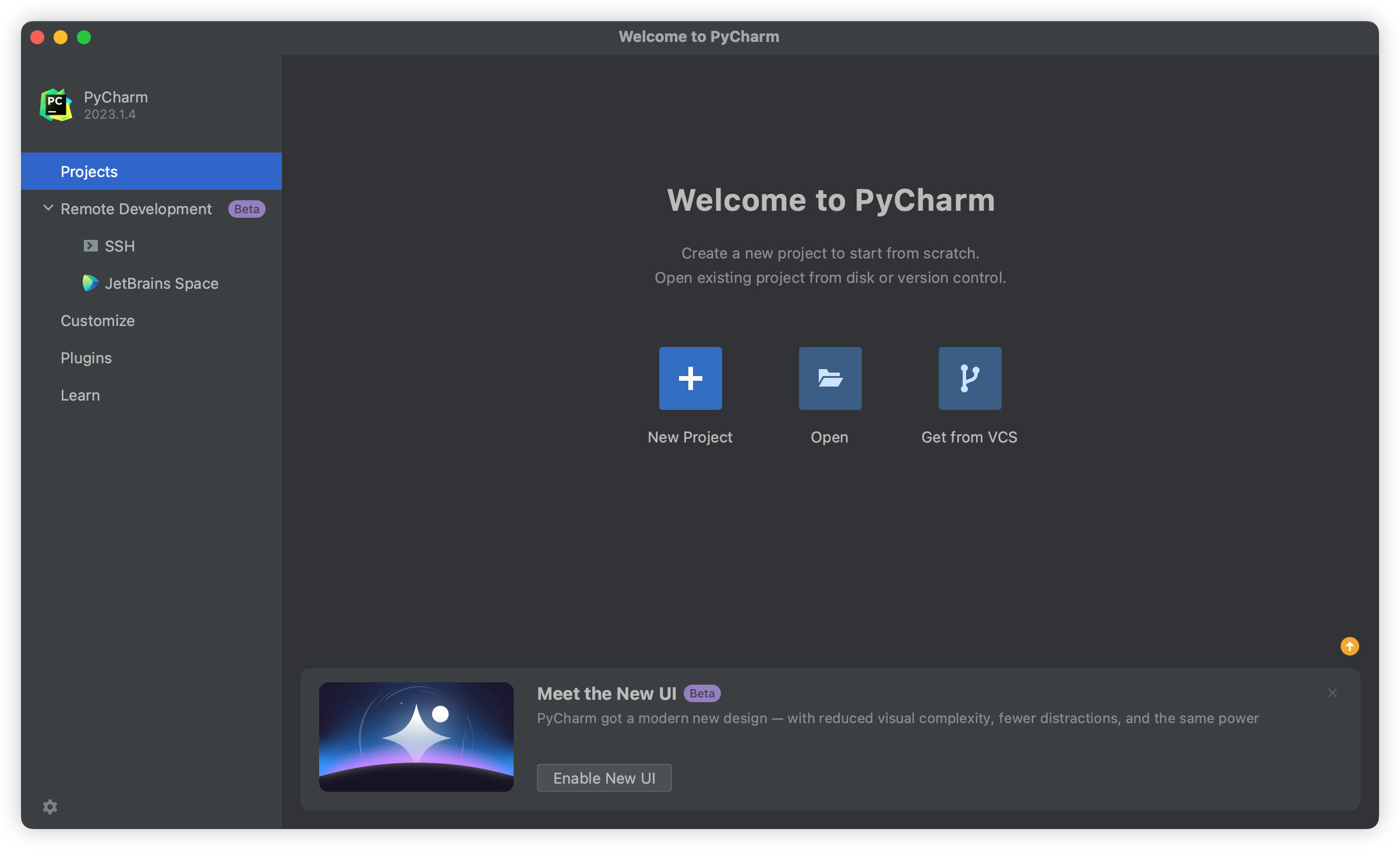Close the window with the red button
This screenshot has width=1400, height=850.
[37, 37]
